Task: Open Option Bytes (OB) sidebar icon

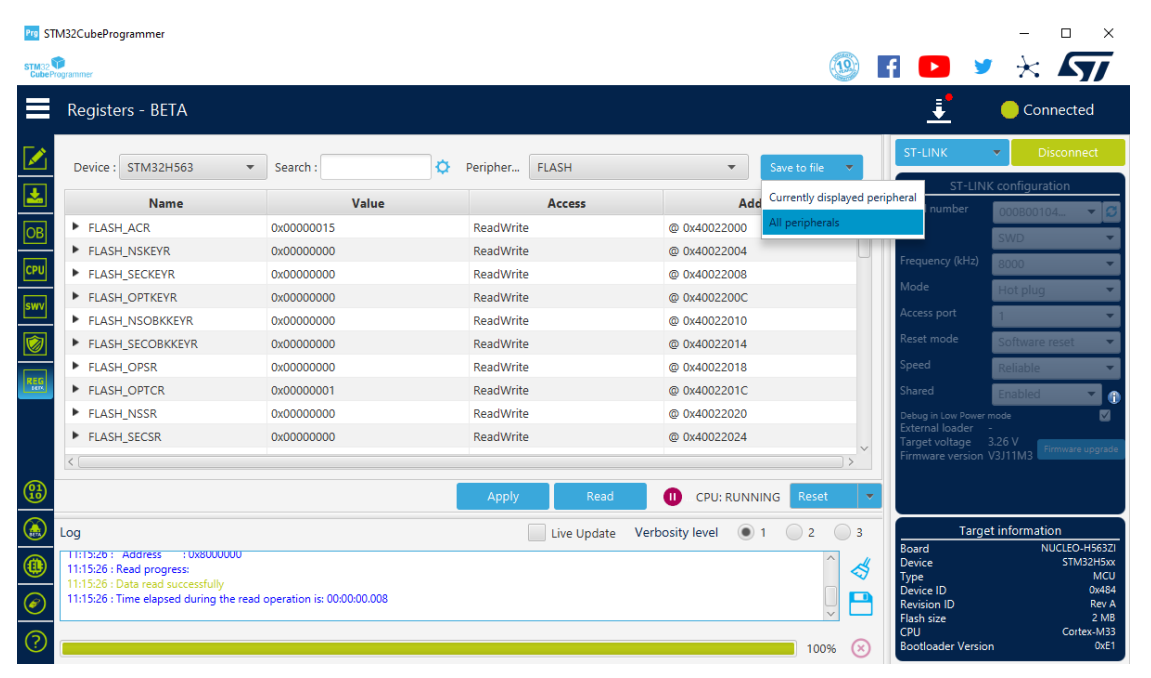Action: pos(35,233)
